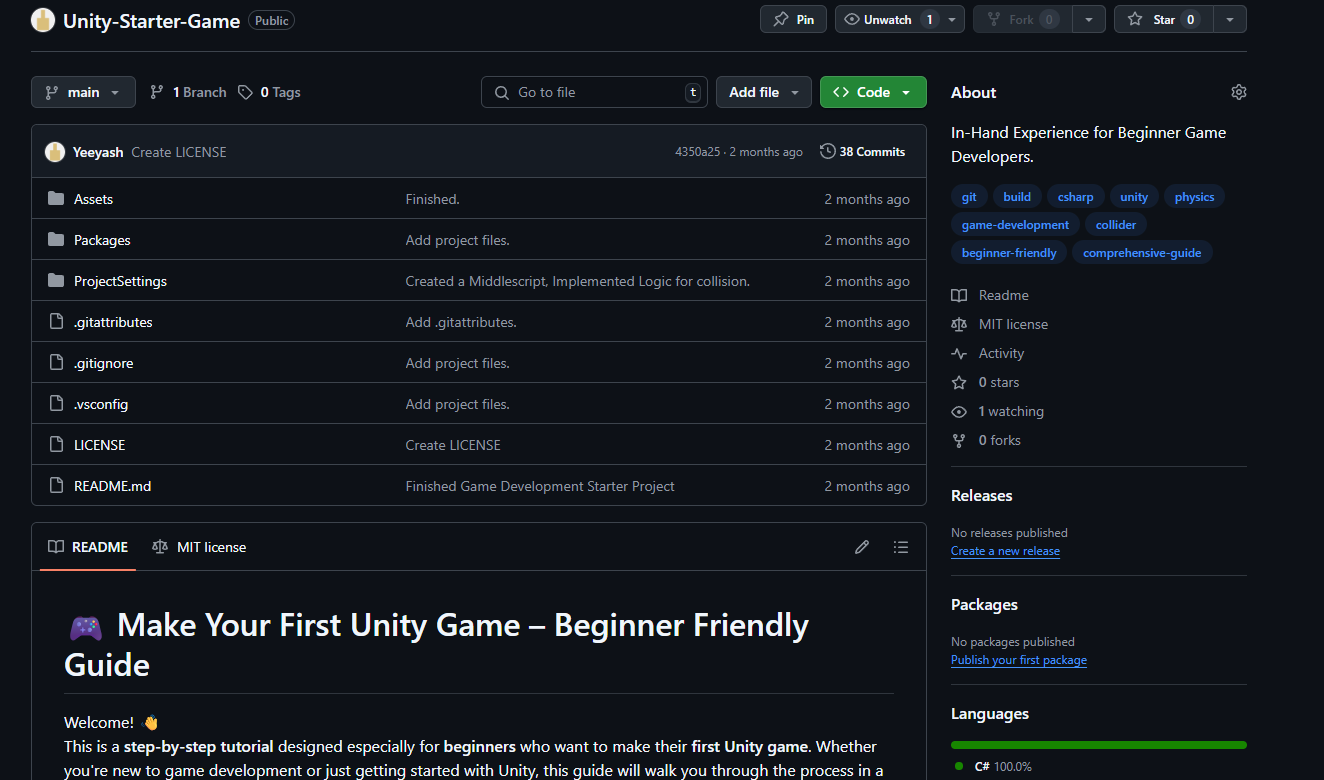This screenshot has width=1324, height=780.
Task: Select the csharp topic tag
Action: point(1076,197)
